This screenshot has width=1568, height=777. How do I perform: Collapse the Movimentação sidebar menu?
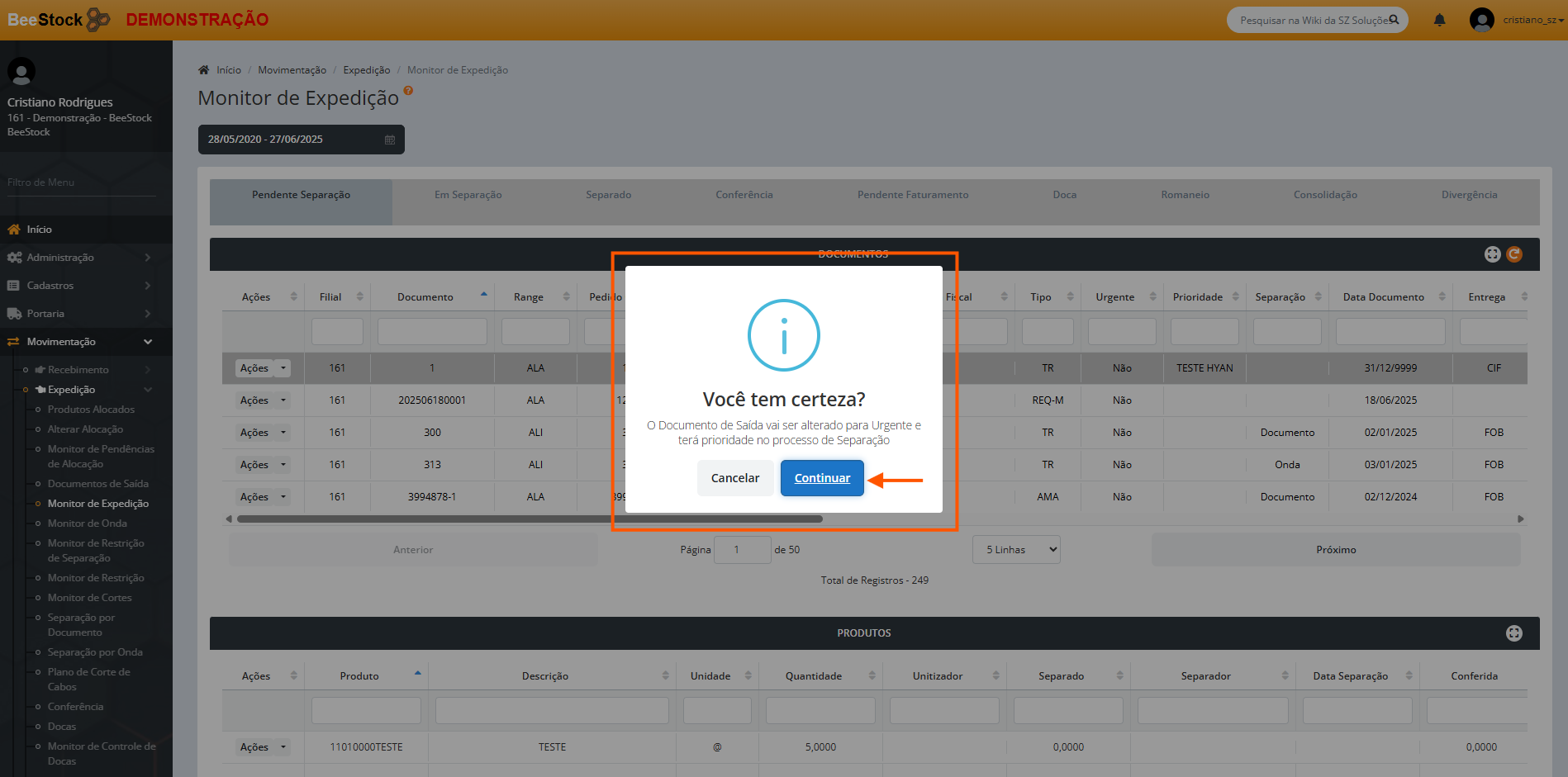[148, 342]
